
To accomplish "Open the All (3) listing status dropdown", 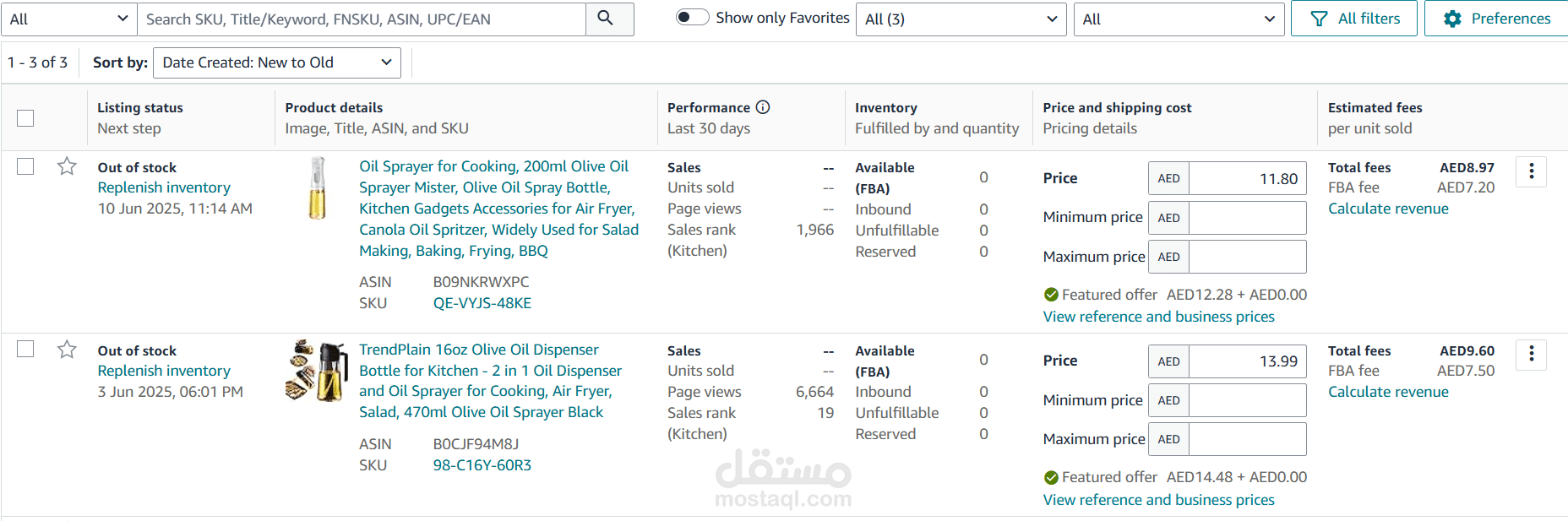I will point(961,19).
